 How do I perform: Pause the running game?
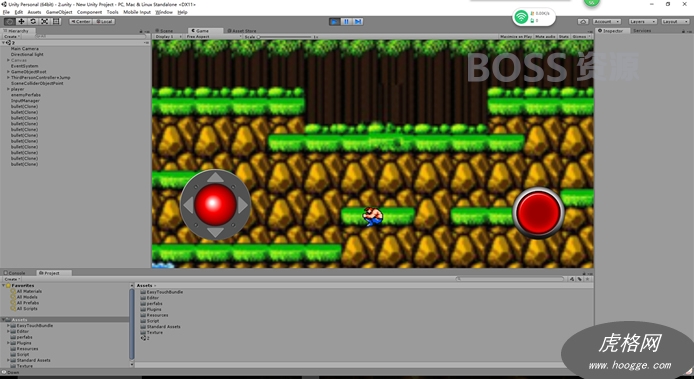347,21
